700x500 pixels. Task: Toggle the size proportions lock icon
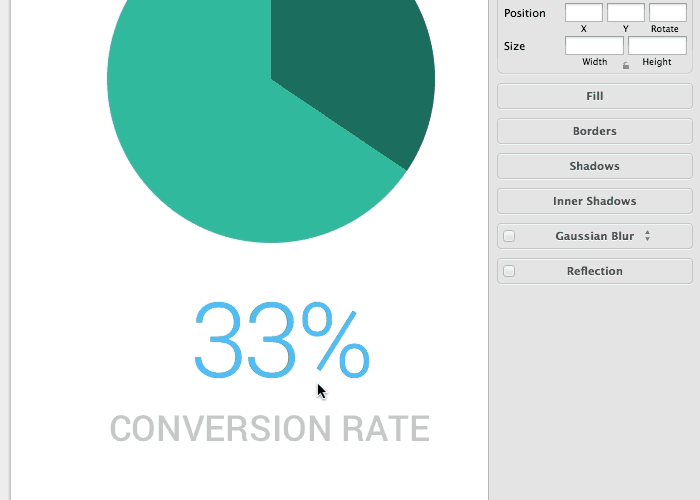coord(626,66)
